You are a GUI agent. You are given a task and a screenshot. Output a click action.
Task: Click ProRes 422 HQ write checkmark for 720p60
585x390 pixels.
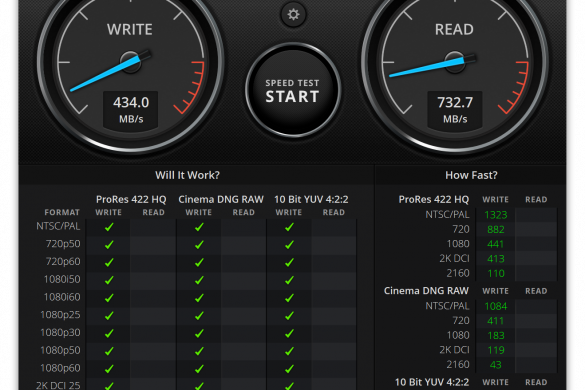[109, 262]
